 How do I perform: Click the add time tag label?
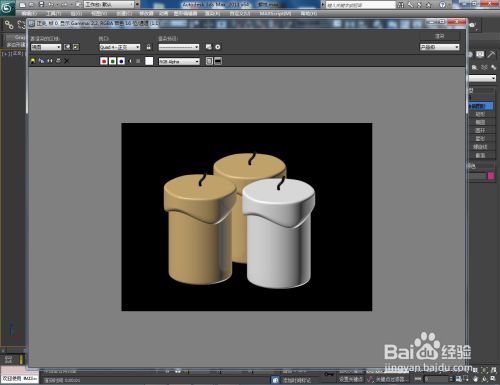click(297, 380)
